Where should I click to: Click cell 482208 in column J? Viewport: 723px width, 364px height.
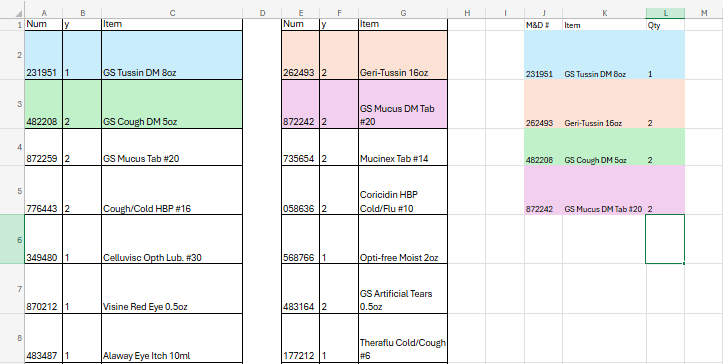[543, 147]
